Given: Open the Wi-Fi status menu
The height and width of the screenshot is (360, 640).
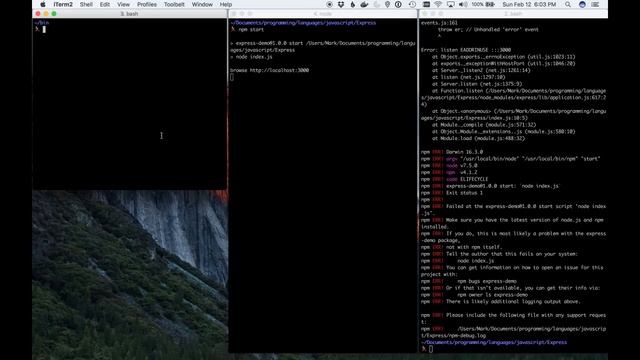Looking at the screenshot, I should [x=438, y=4].
